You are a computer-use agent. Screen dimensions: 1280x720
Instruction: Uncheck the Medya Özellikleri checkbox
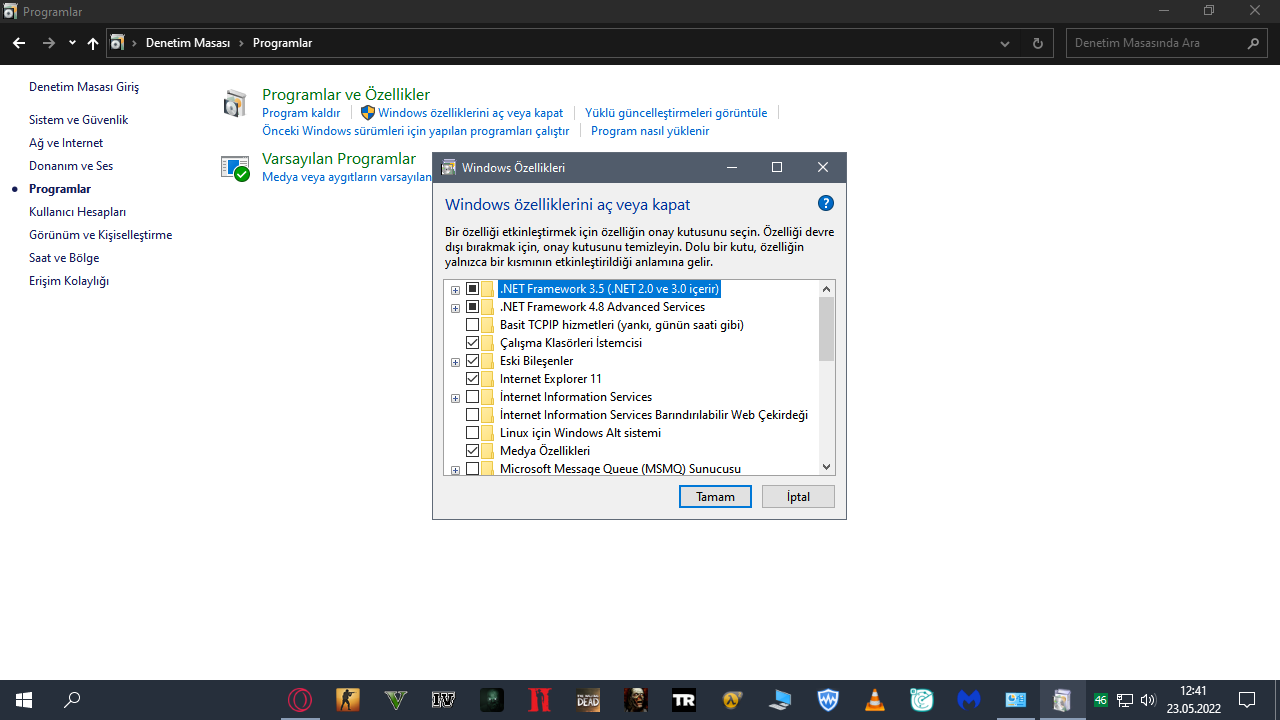[x=473, y=451]
